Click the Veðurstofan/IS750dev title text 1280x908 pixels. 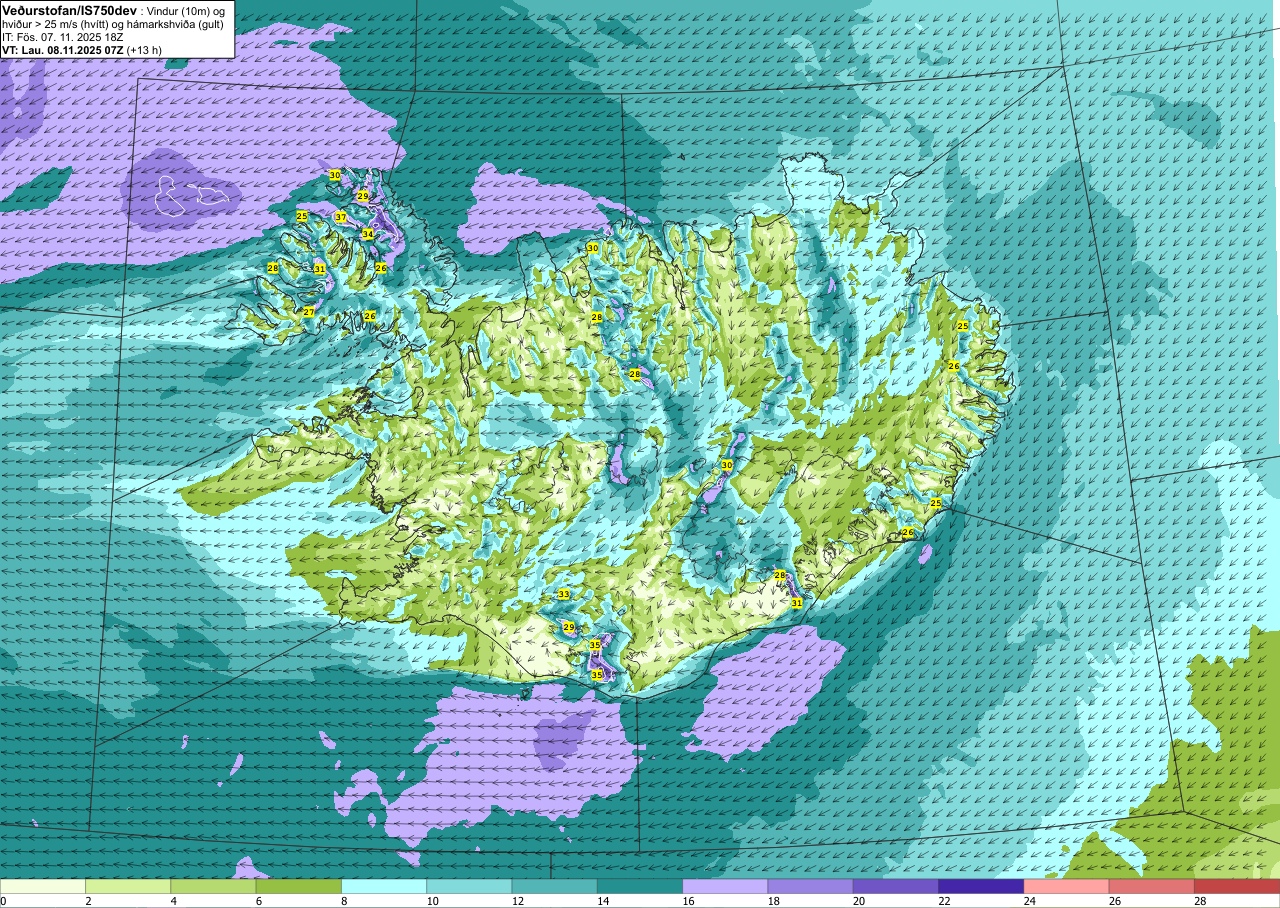pos(69,10)
